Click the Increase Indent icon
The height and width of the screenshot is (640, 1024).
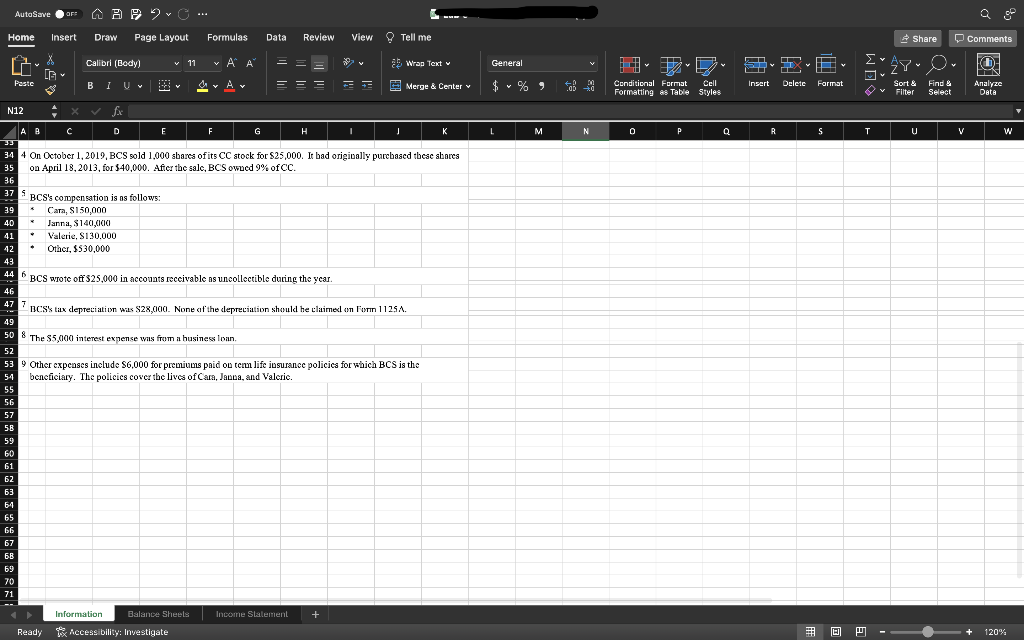click(367, 86)
